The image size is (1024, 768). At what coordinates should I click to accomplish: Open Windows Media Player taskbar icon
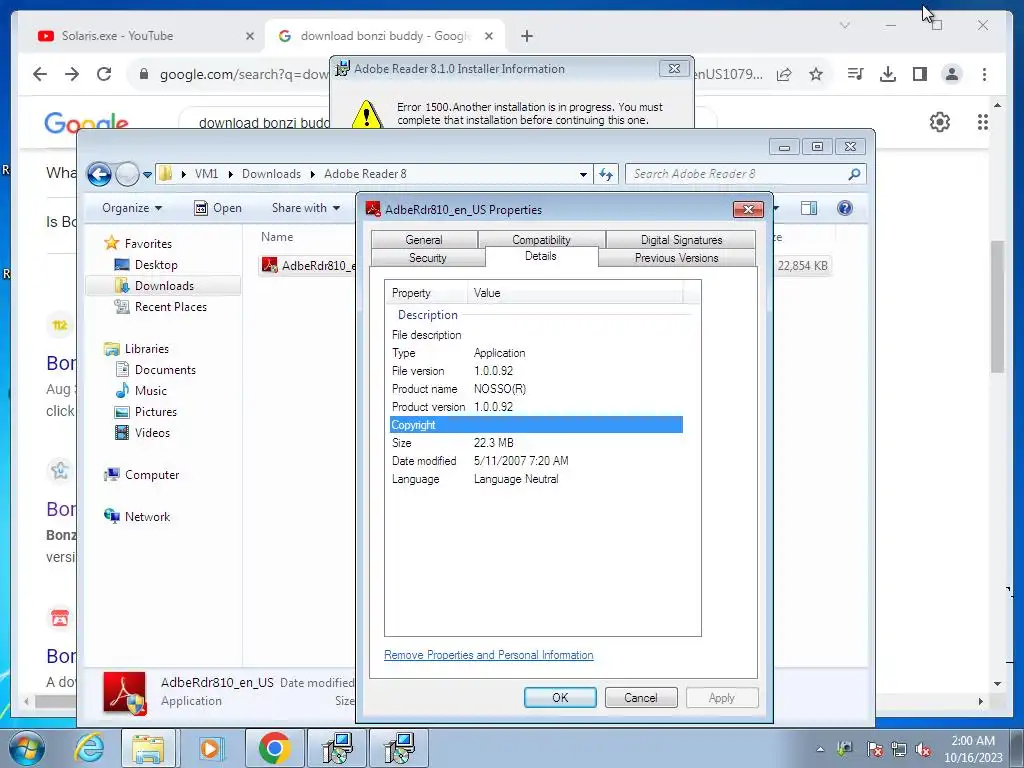click(210, 748)
